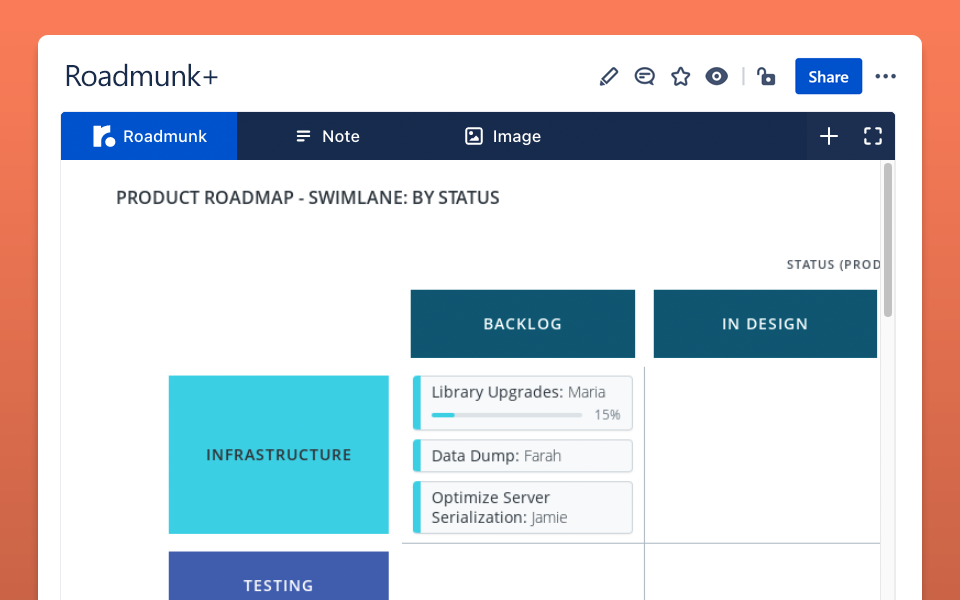
Task: Click the plus add icon
Action: point(829,136)
